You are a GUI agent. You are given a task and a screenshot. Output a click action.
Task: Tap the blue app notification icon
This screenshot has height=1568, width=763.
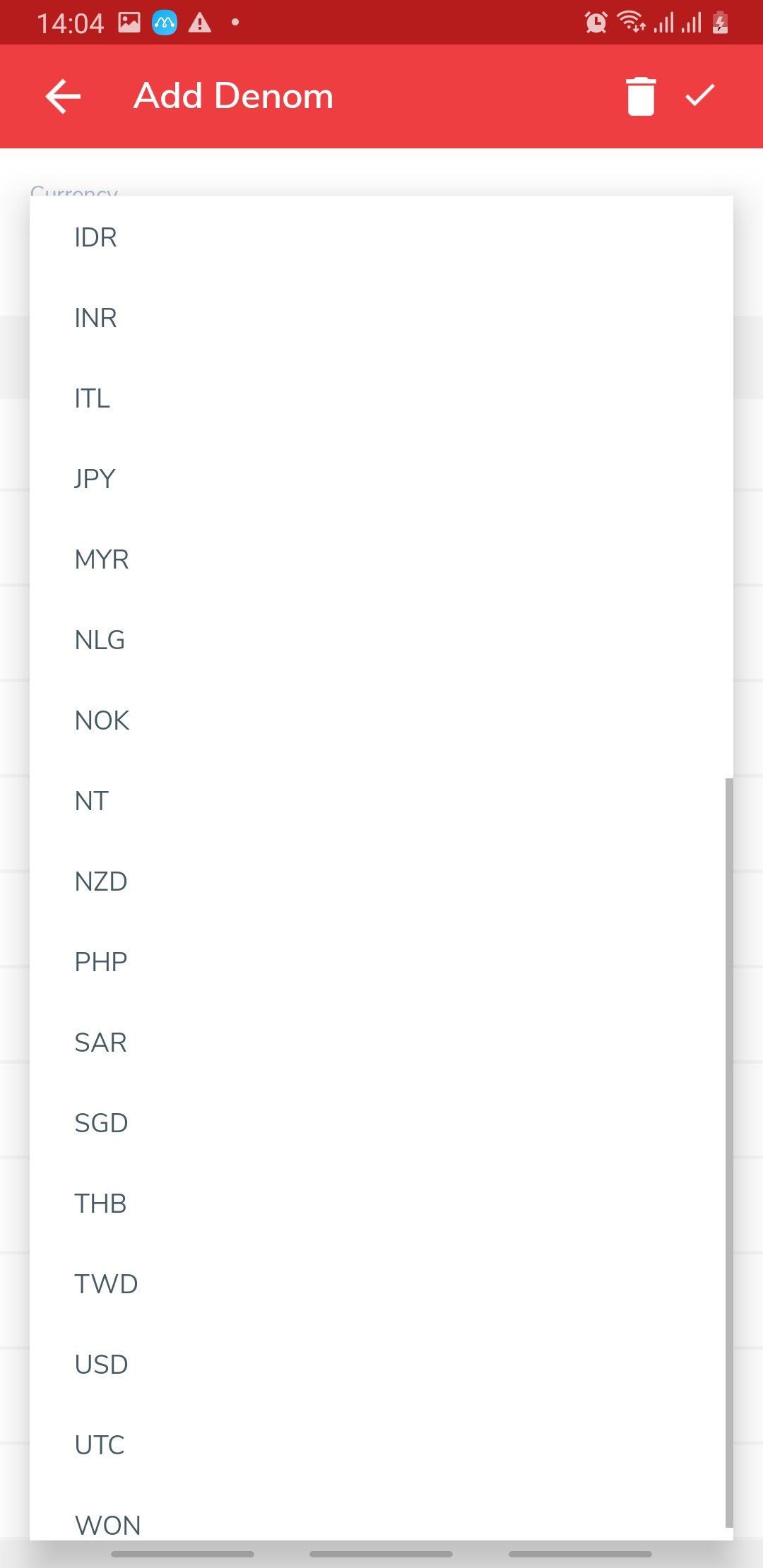[x=165, y=23]
